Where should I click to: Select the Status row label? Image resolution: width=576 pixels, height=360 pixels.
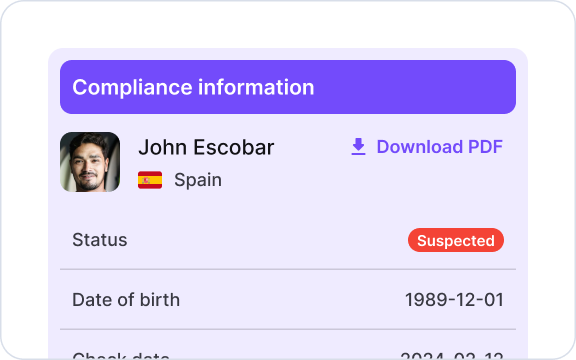pyautogui.click(x=100, y=240)
